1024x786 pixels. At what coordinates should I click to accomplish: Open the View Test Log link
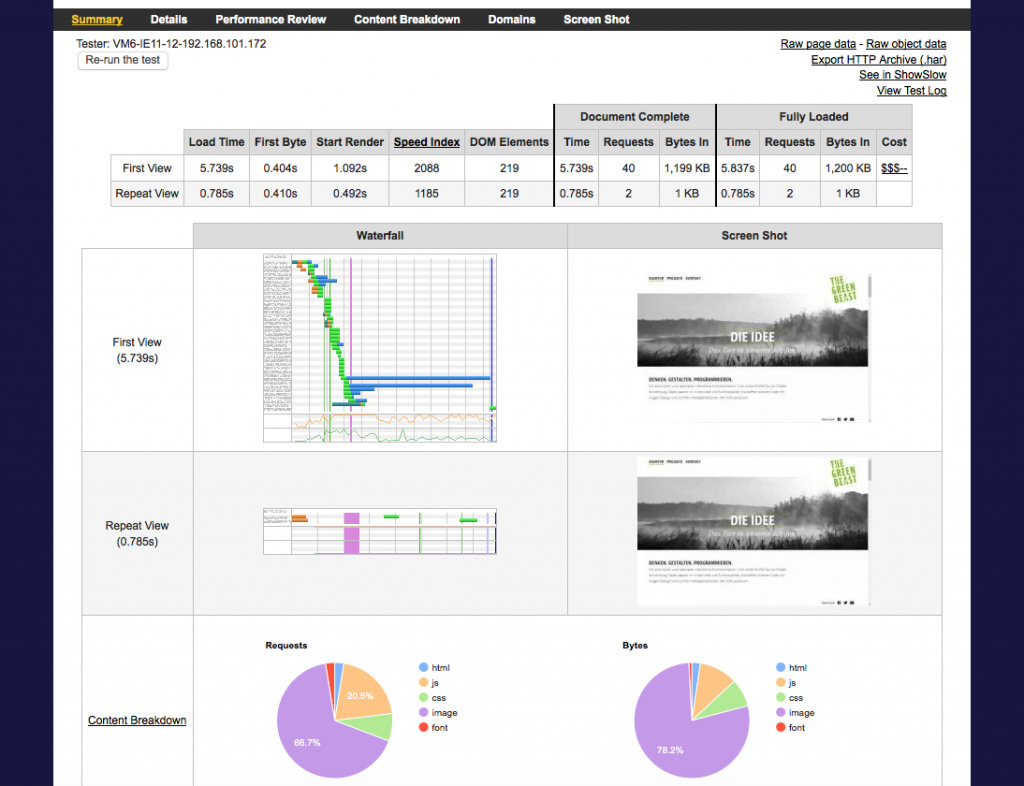tap(911, 91)
